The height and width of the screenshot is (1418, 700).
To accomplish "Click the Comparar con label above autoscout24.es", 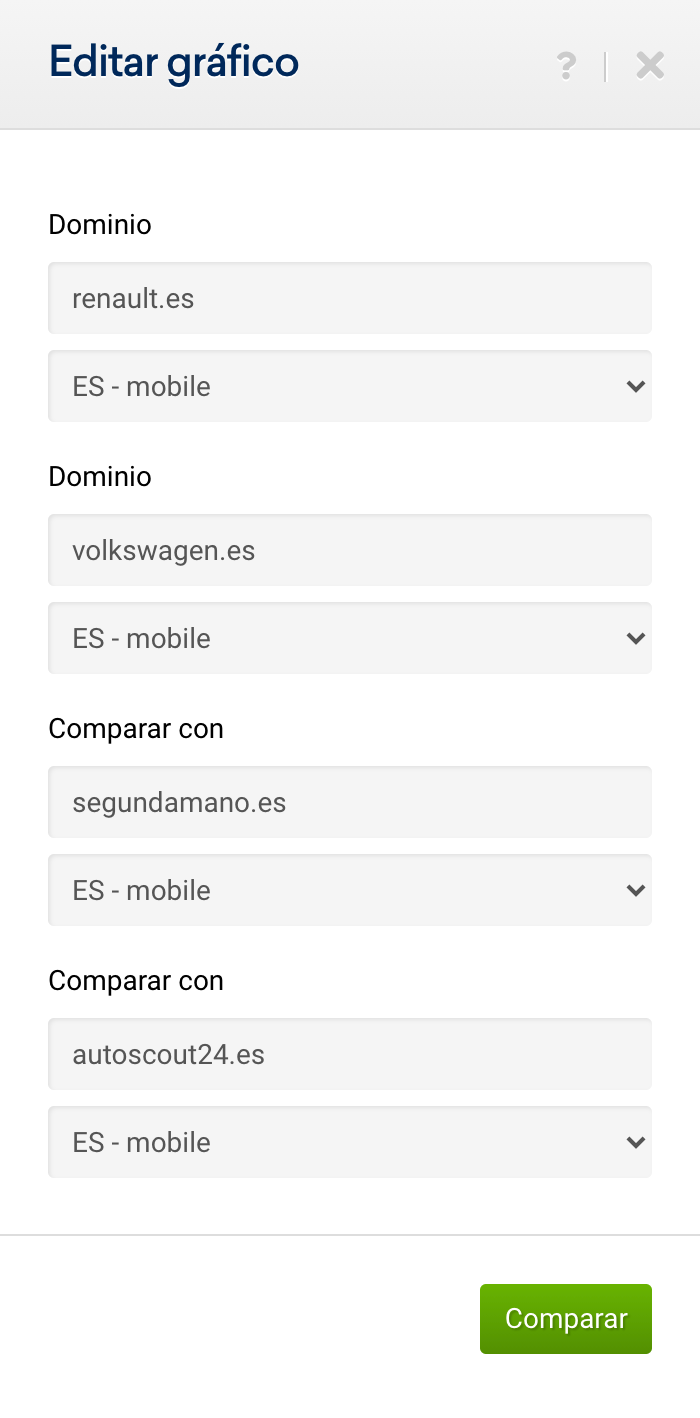I will click(136, 981).
